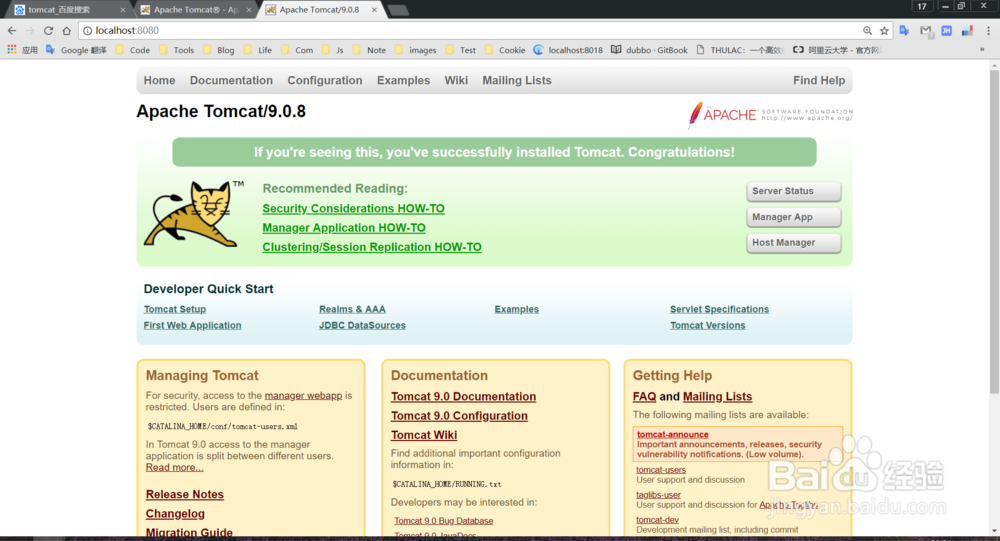The image size is (1000, 541).
Task: Expand the Blog bookmark folder
Action: tap(219, 50)
